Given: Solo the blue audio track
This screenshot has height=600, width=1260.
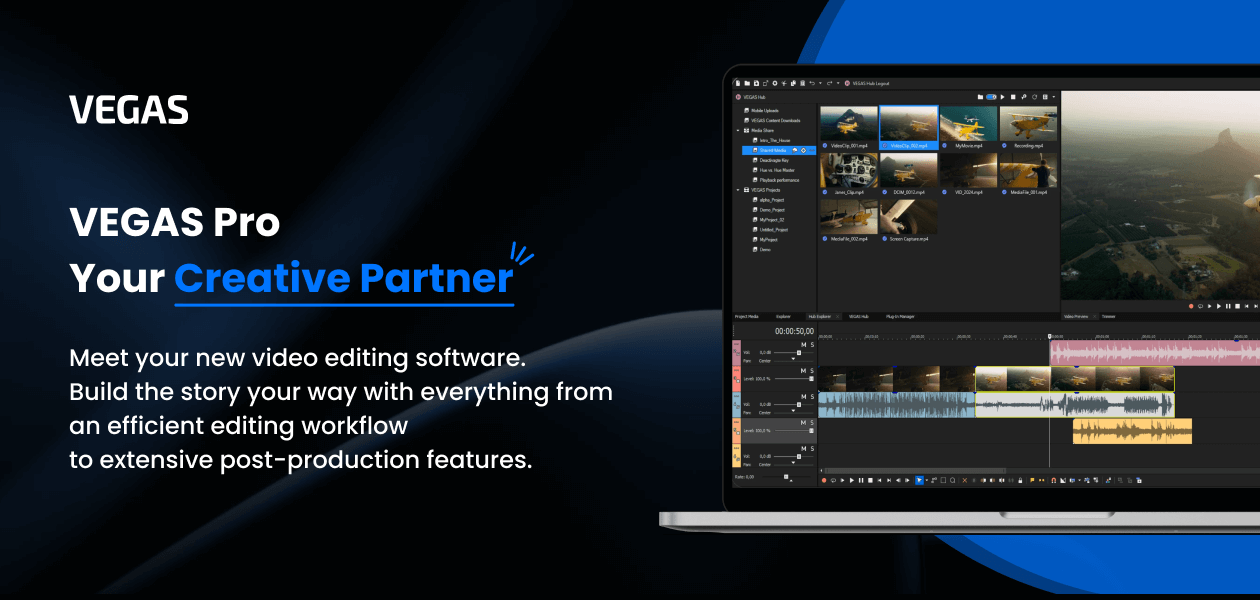Looking at the screenshot, I should (812, 397).
